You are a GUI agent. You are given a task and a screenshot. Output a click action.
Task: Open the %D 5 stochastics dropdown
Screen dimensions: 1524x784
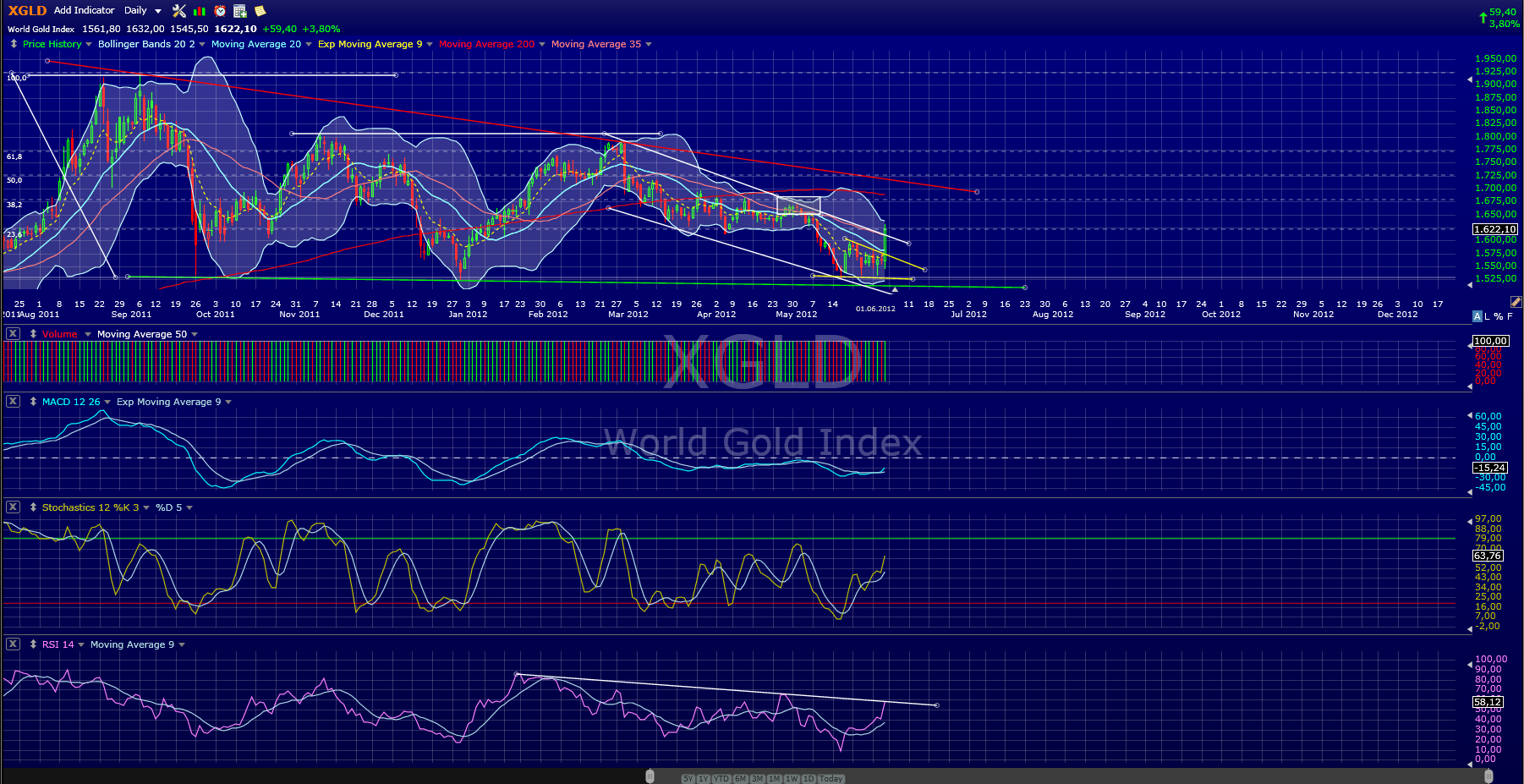click(189, 508)
